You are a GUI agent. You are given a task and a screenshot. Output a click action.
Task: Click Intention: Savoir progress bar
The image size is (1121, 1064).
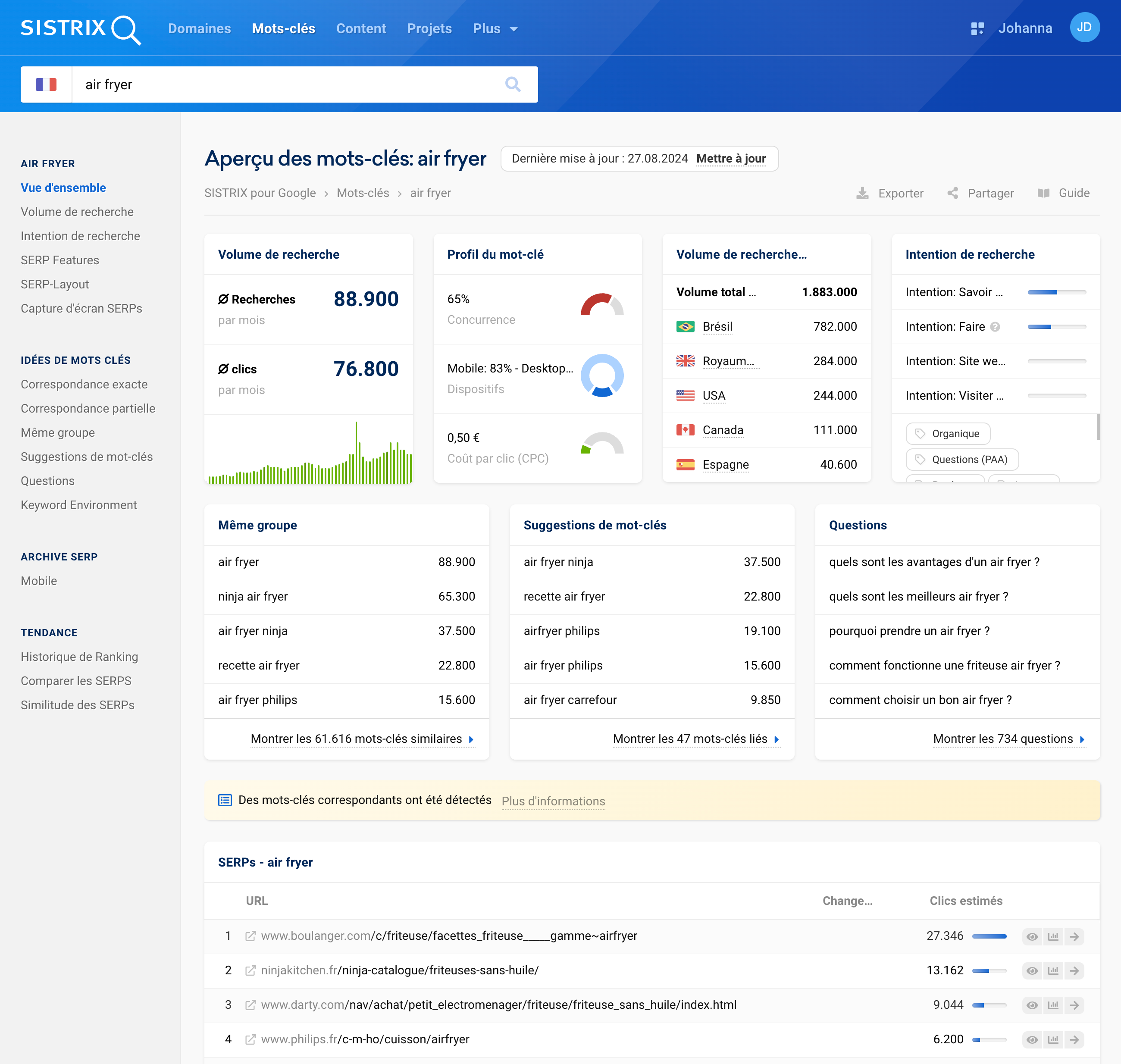(x=1056, y=292)
